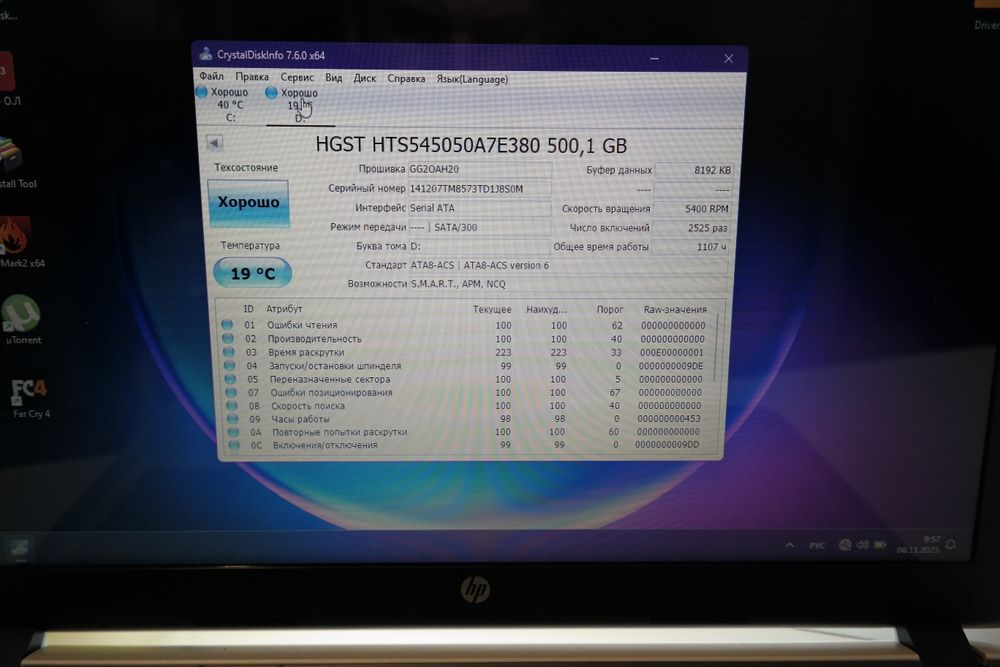Click the 5400 RPM rotation speed value
Viewport: 1000px width, 667px height.
coord(691,209)
